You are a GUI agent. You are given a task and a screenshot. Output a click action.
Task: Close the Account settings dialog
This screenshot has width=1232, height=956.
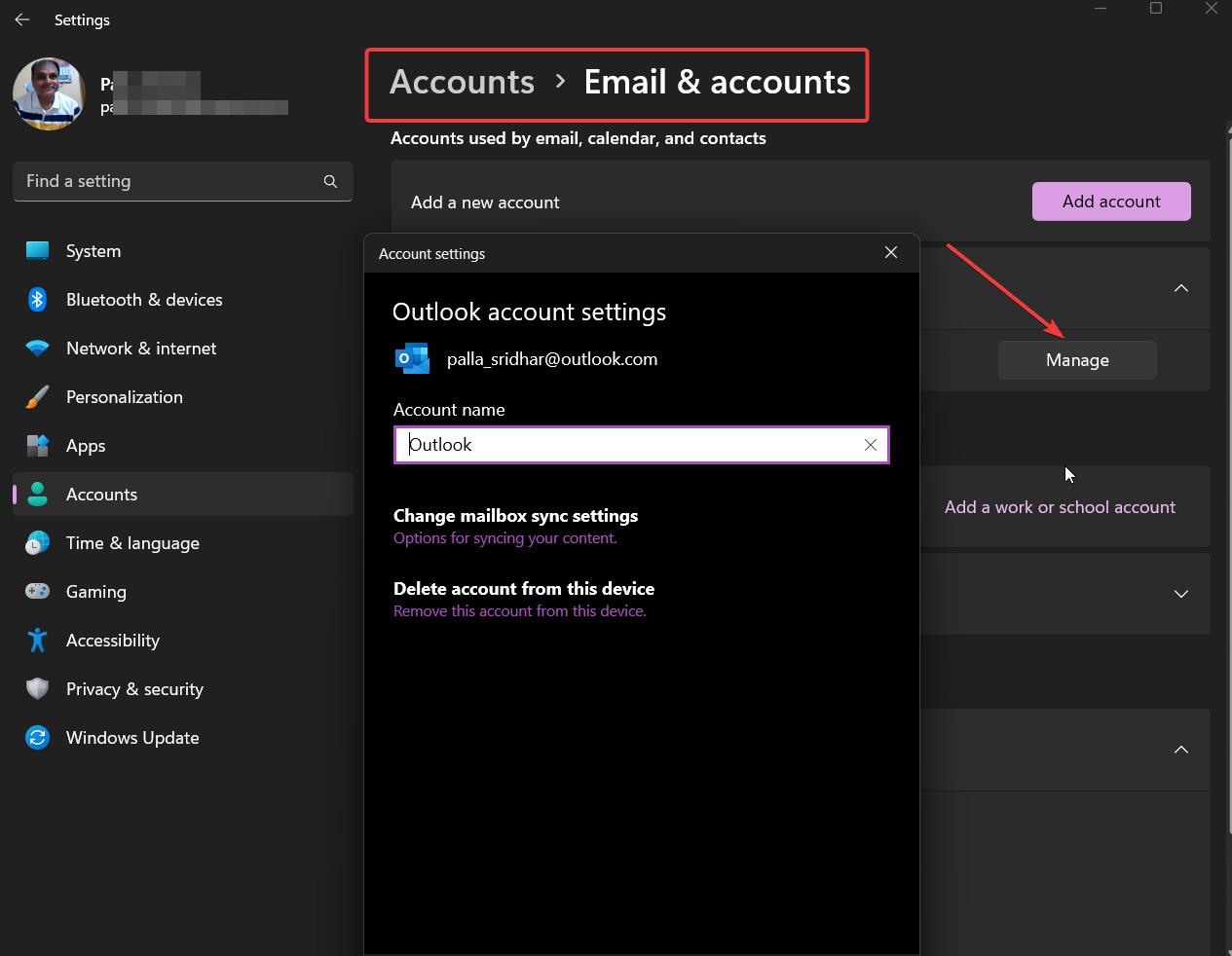[890, 253]
